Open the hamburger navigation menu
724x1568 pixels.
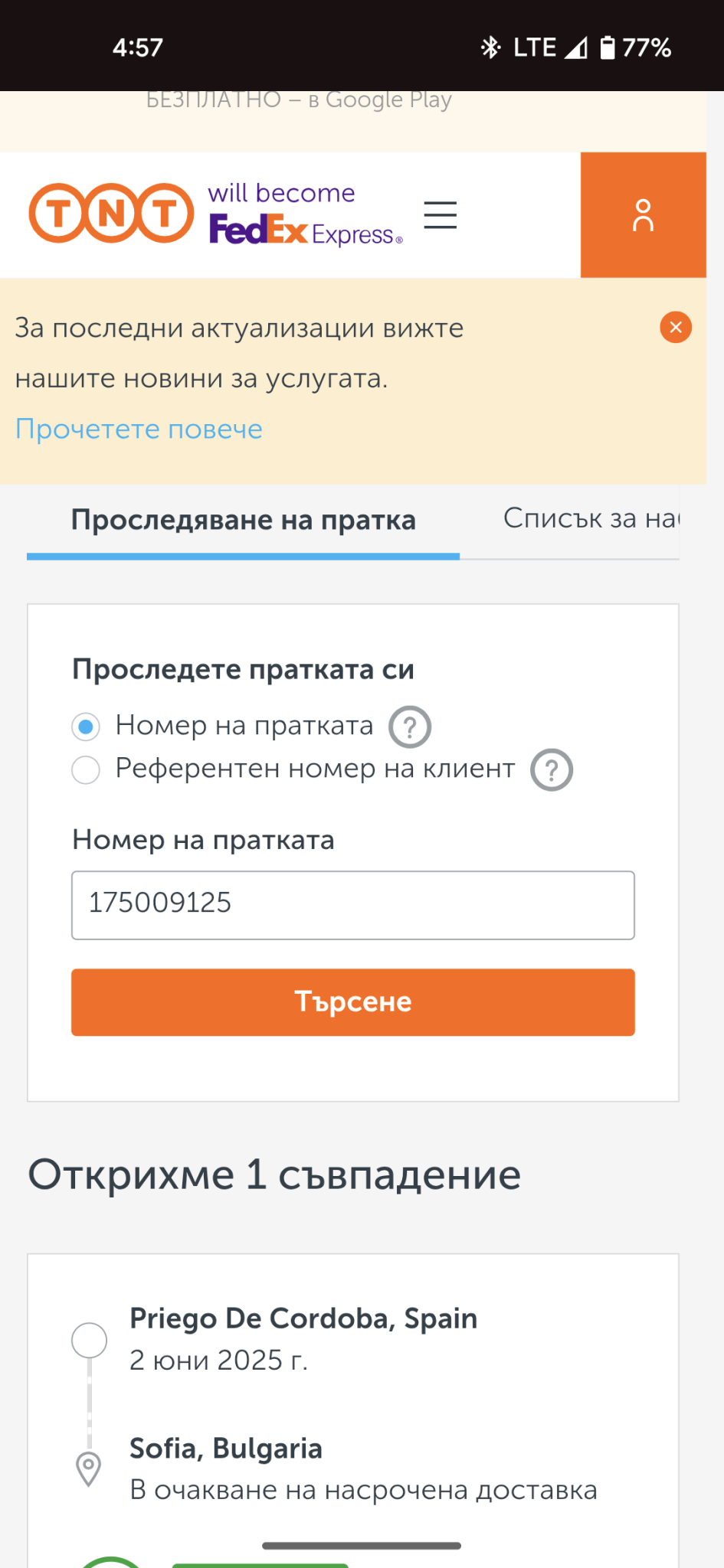click(441, 215)
